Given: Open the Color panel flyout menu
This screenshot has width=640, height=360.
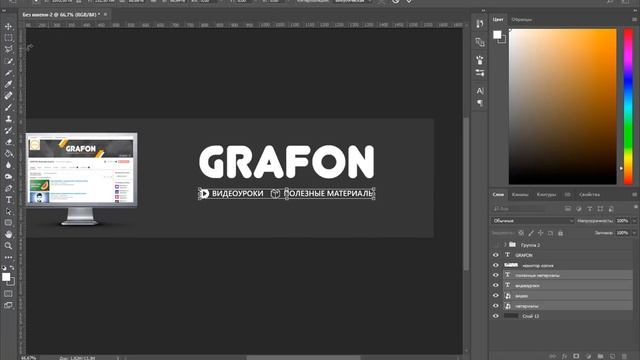Looking at the screenshot, I should pos(634,19).
